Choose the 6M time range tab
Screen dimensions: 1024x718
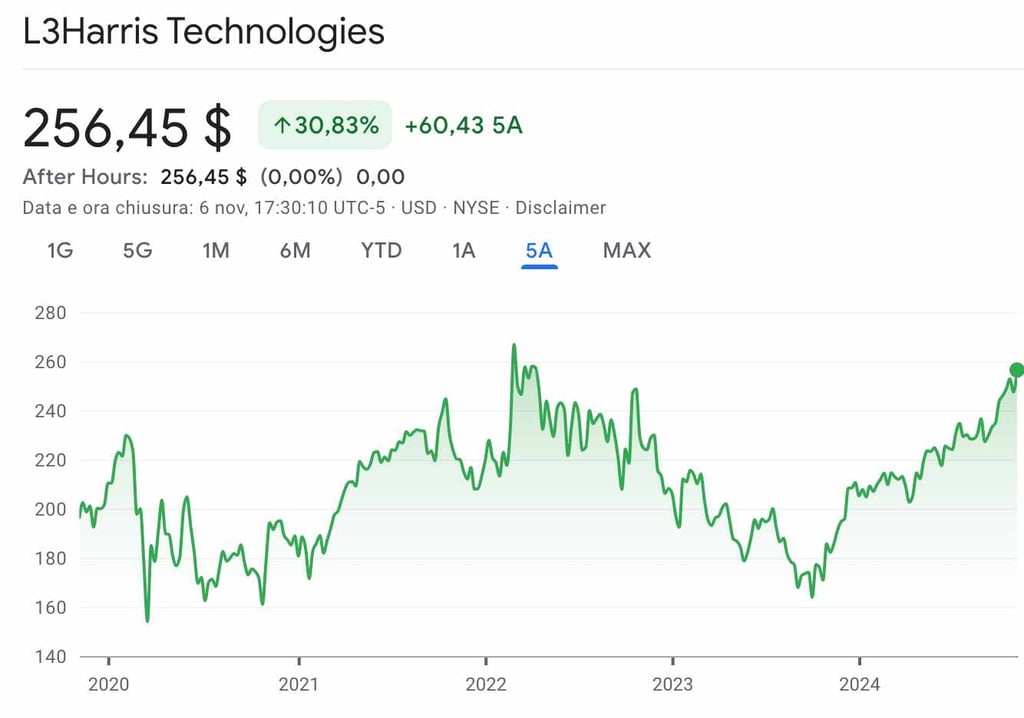295,250
